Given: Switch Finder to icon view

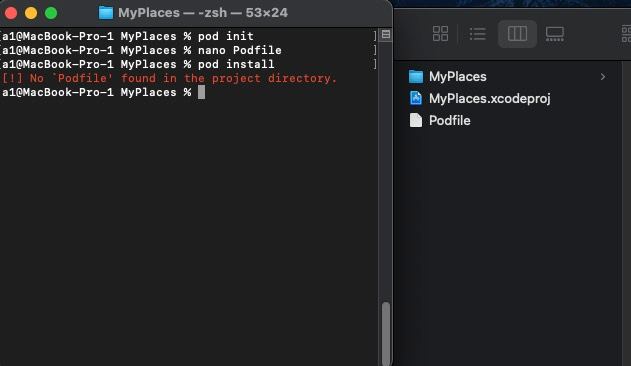Looking at the screenshot, I should (440, 34).
